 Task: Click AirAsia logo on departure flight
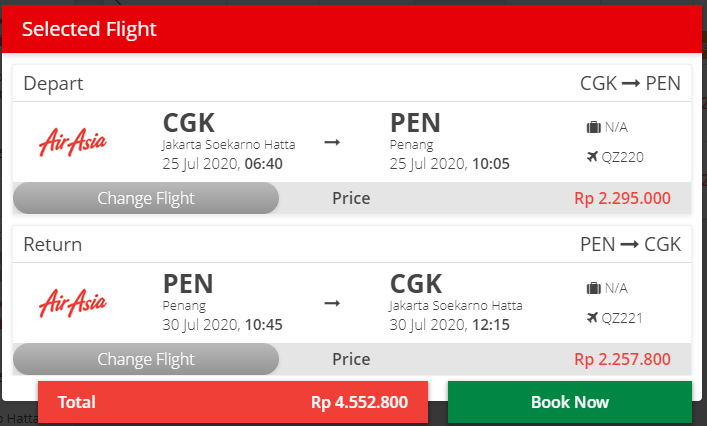click(73, 141)
